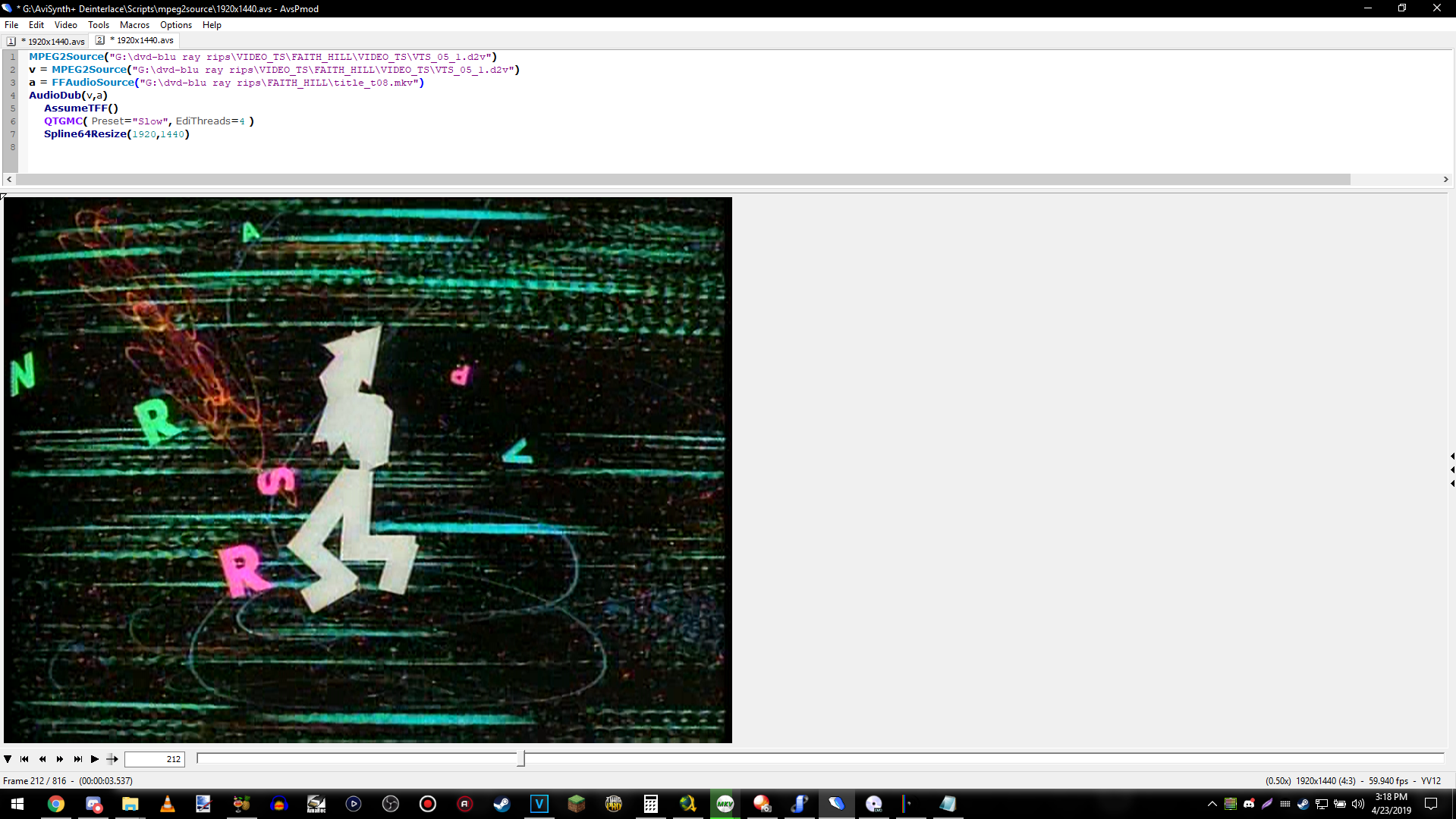The height and width of the screenshot is (819, 1456).
Task: Step back one frame
Action: click(x=42, y=759)
